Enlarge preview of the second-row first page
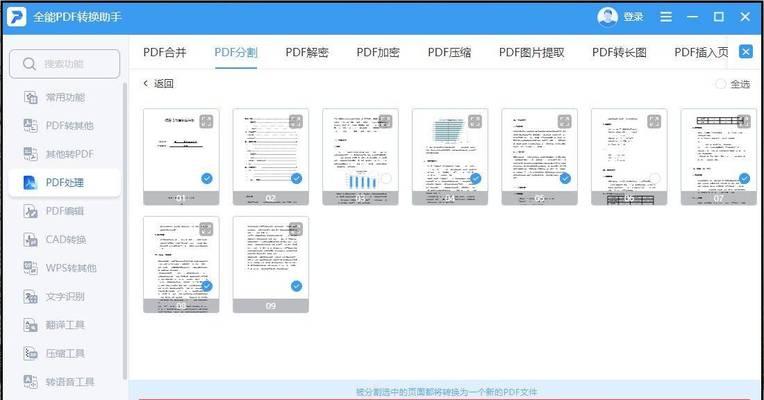Screen dimensions: 764x400 (206, 229)
